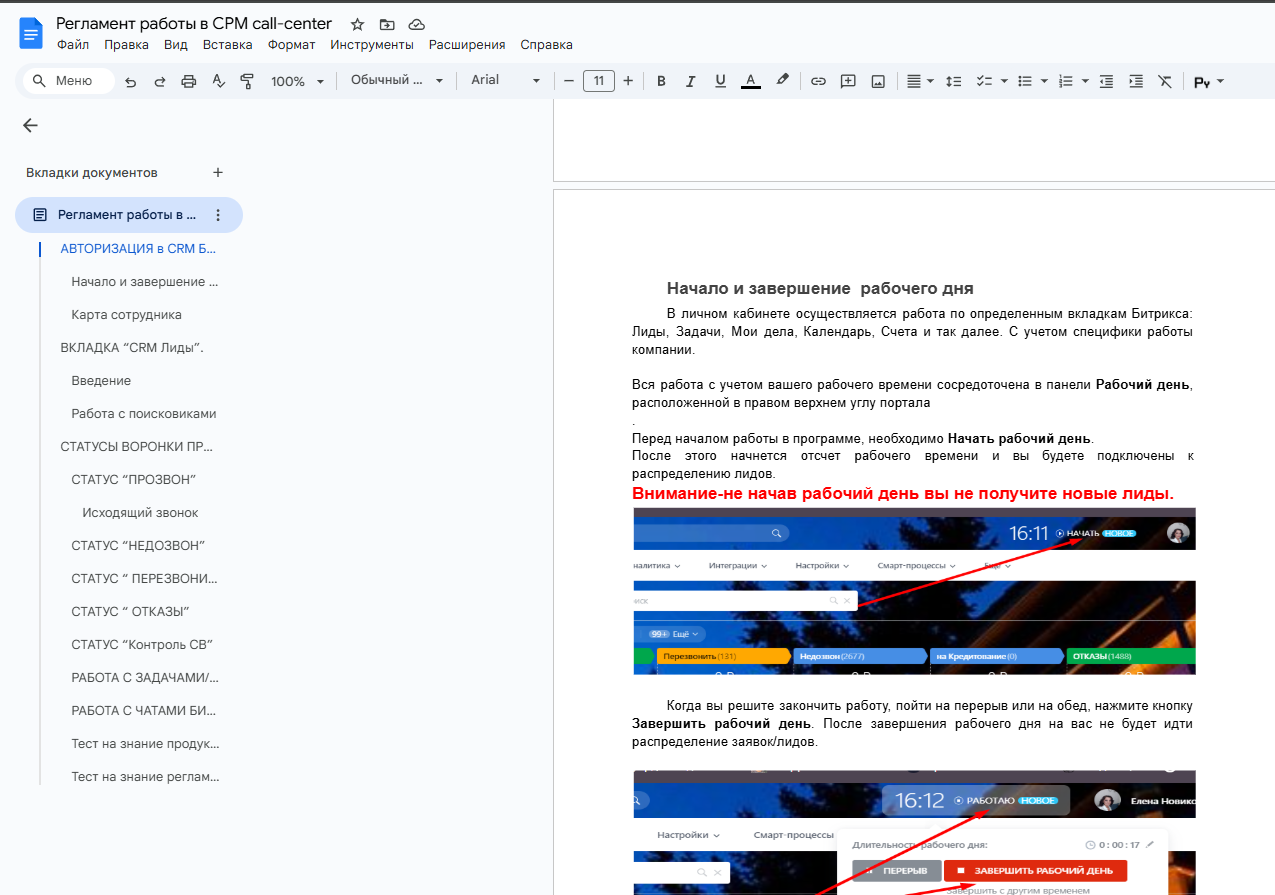Open numbered list options arrow
1275x895 pixels.
[x=1085, y=81]
